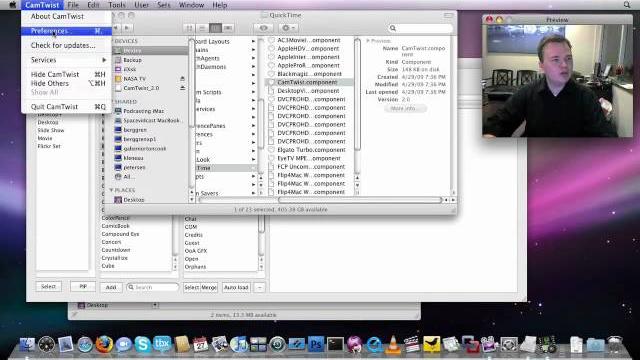Click Select button under video sources
Image resolution: width=640 pixels, height=360 pixels.
click(x=49, y=287)
